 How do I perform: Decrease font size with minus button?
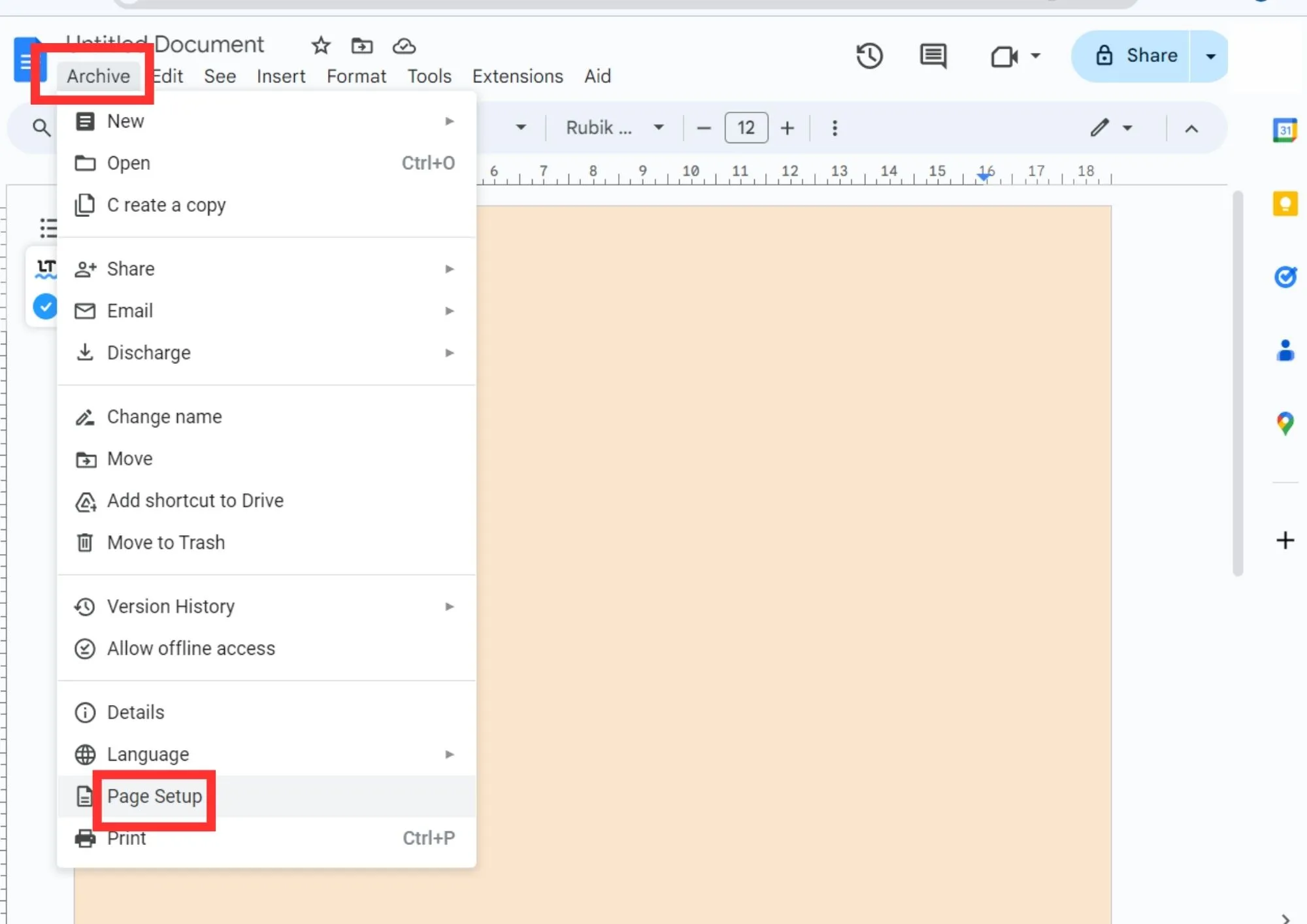(703, 128)
